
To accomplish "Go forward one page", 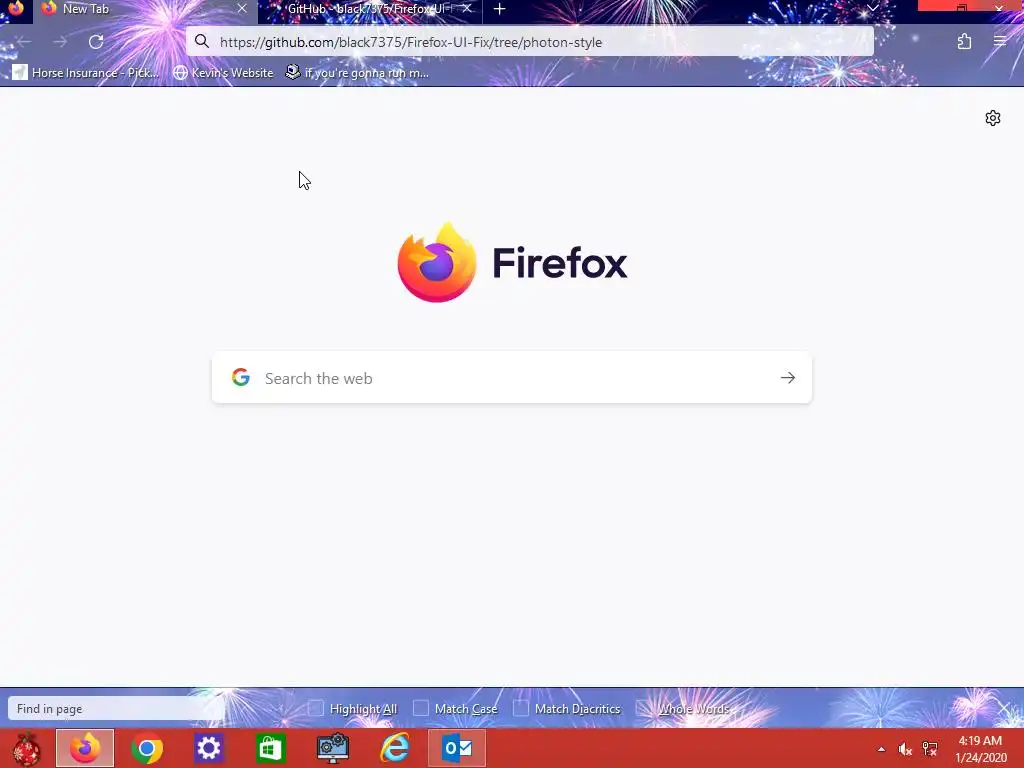I will coord(60,42).
